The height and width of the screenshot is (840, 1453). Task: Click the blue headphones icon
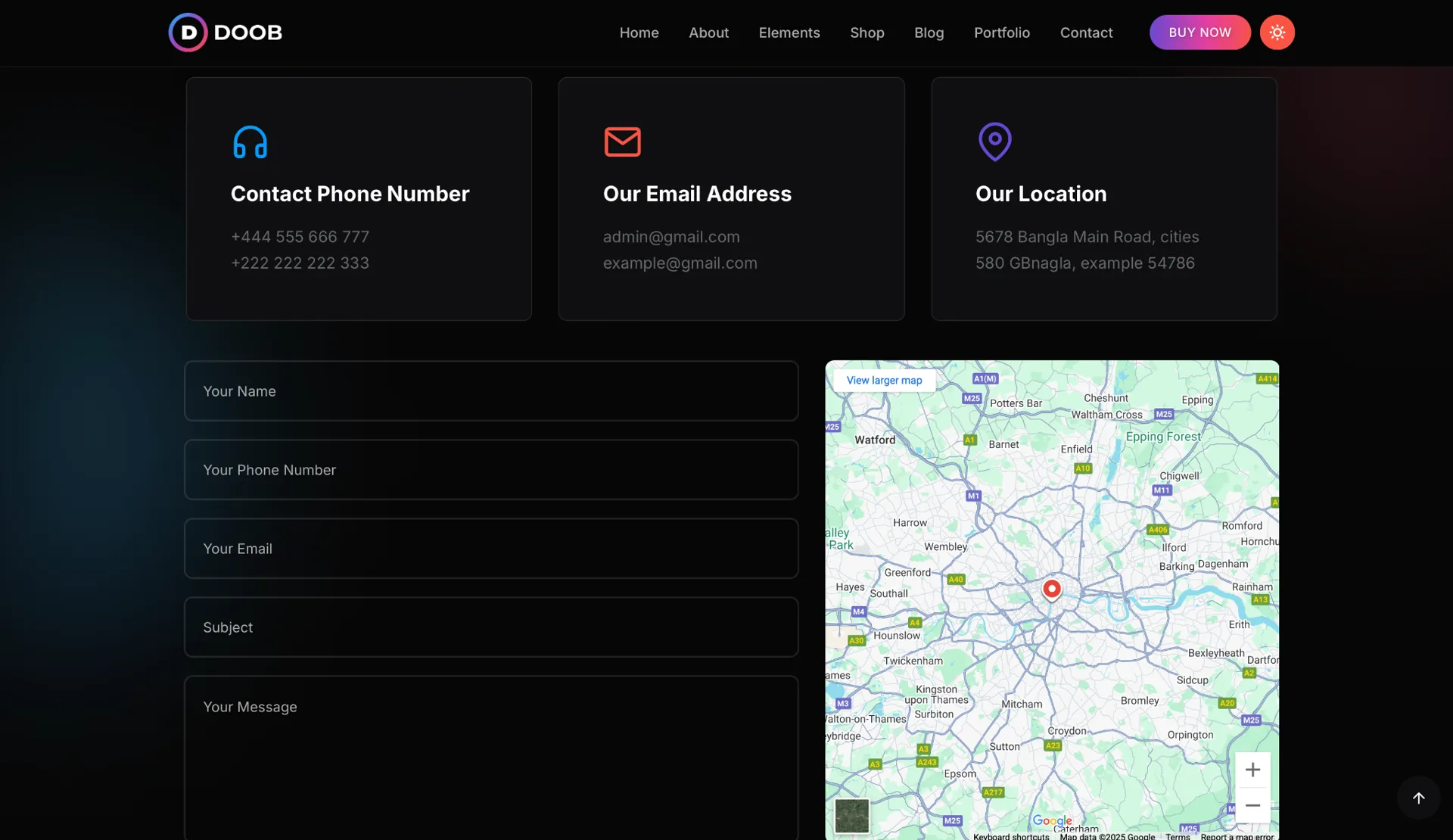coord(250,142)
